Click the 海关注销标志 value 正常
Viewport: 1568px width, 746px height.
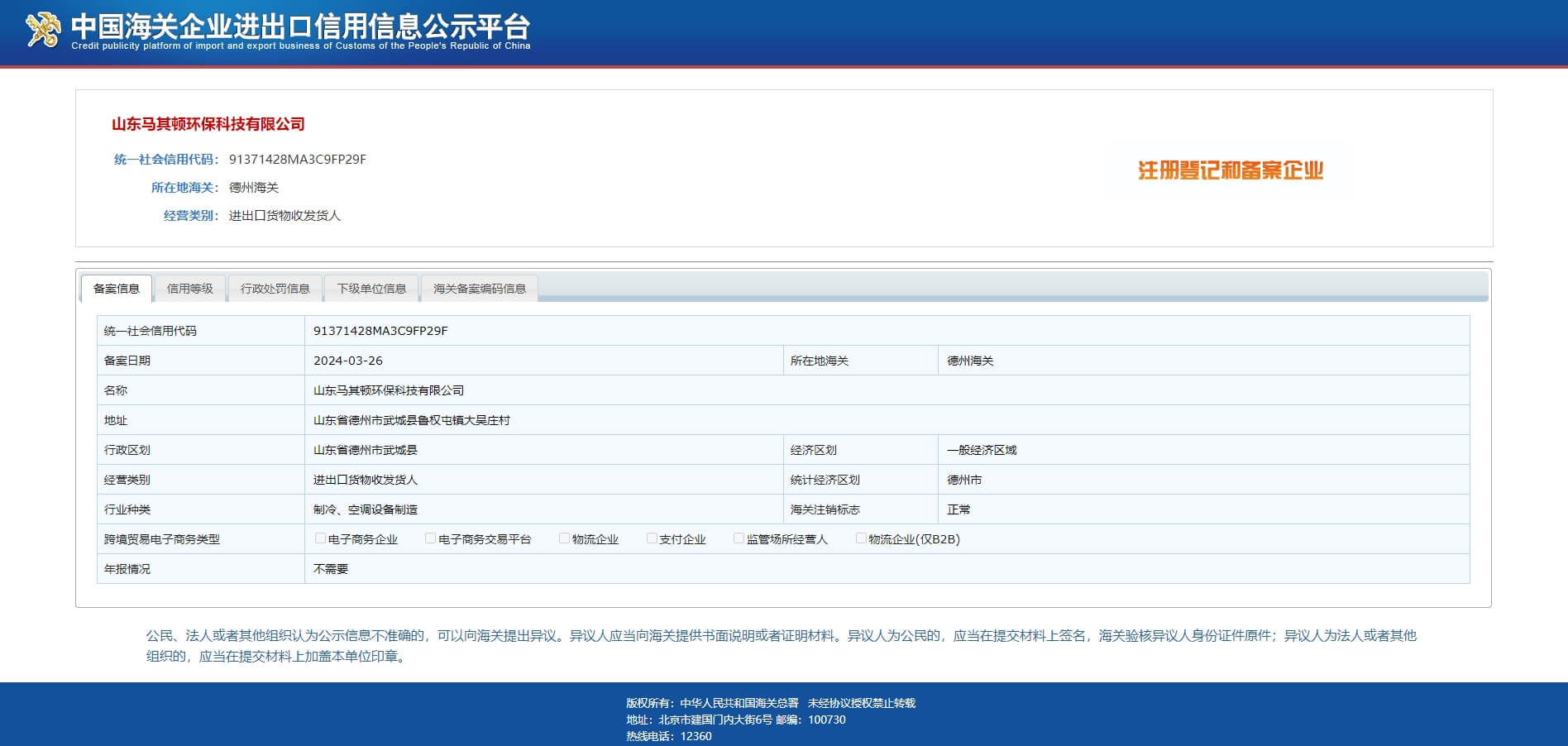tap(958, 509)
